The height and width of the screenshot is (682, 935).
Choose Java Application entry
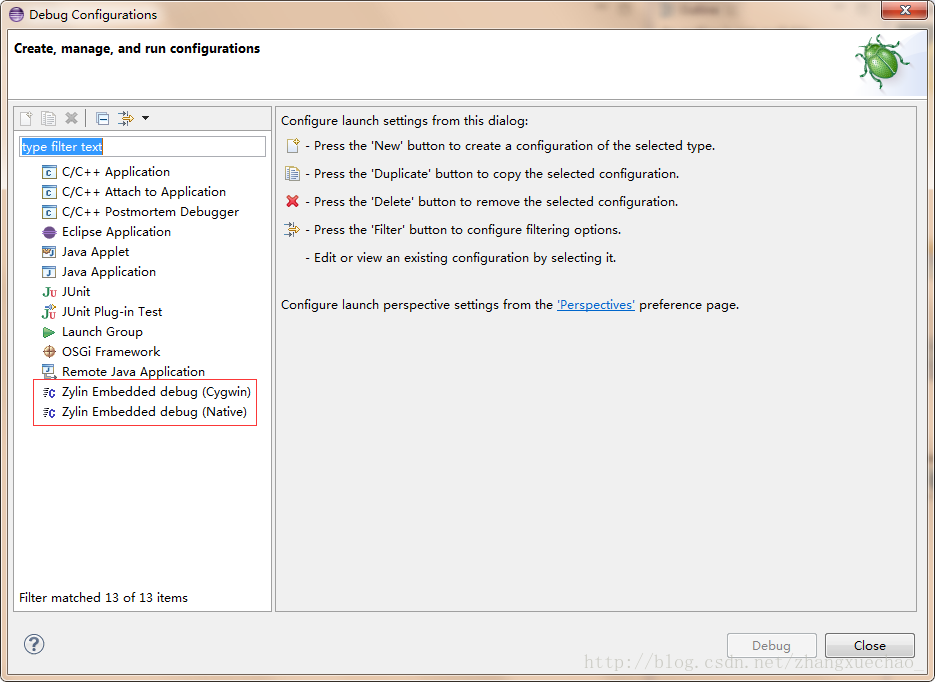pyautogui.click(x=109, y=272)
